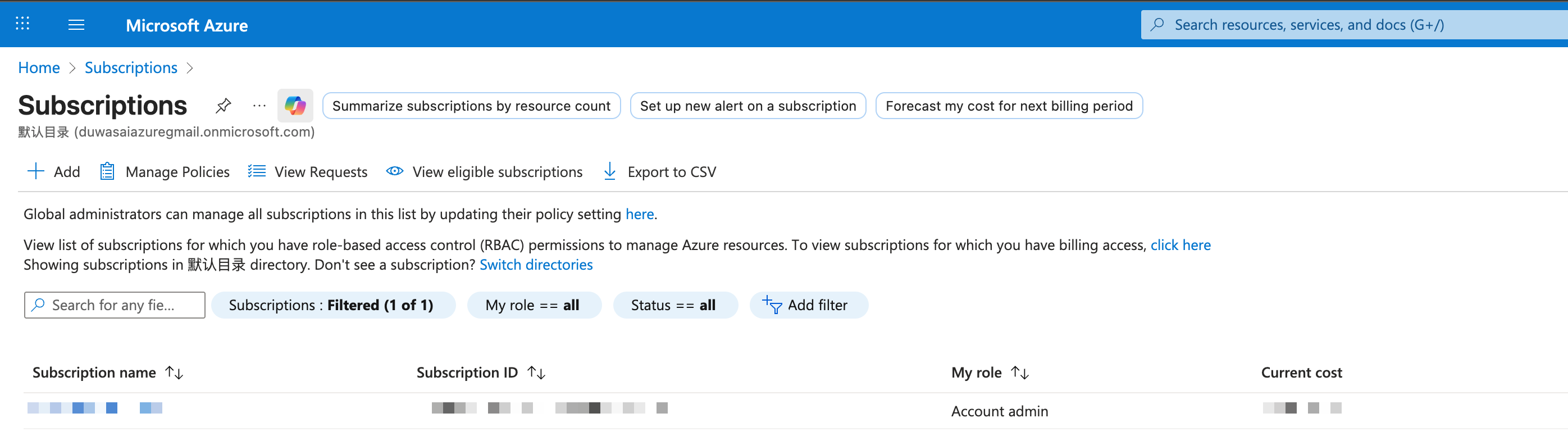Click View eligible subscriptions eye icon
The image size is (1568, 445).
click(394, 172)
